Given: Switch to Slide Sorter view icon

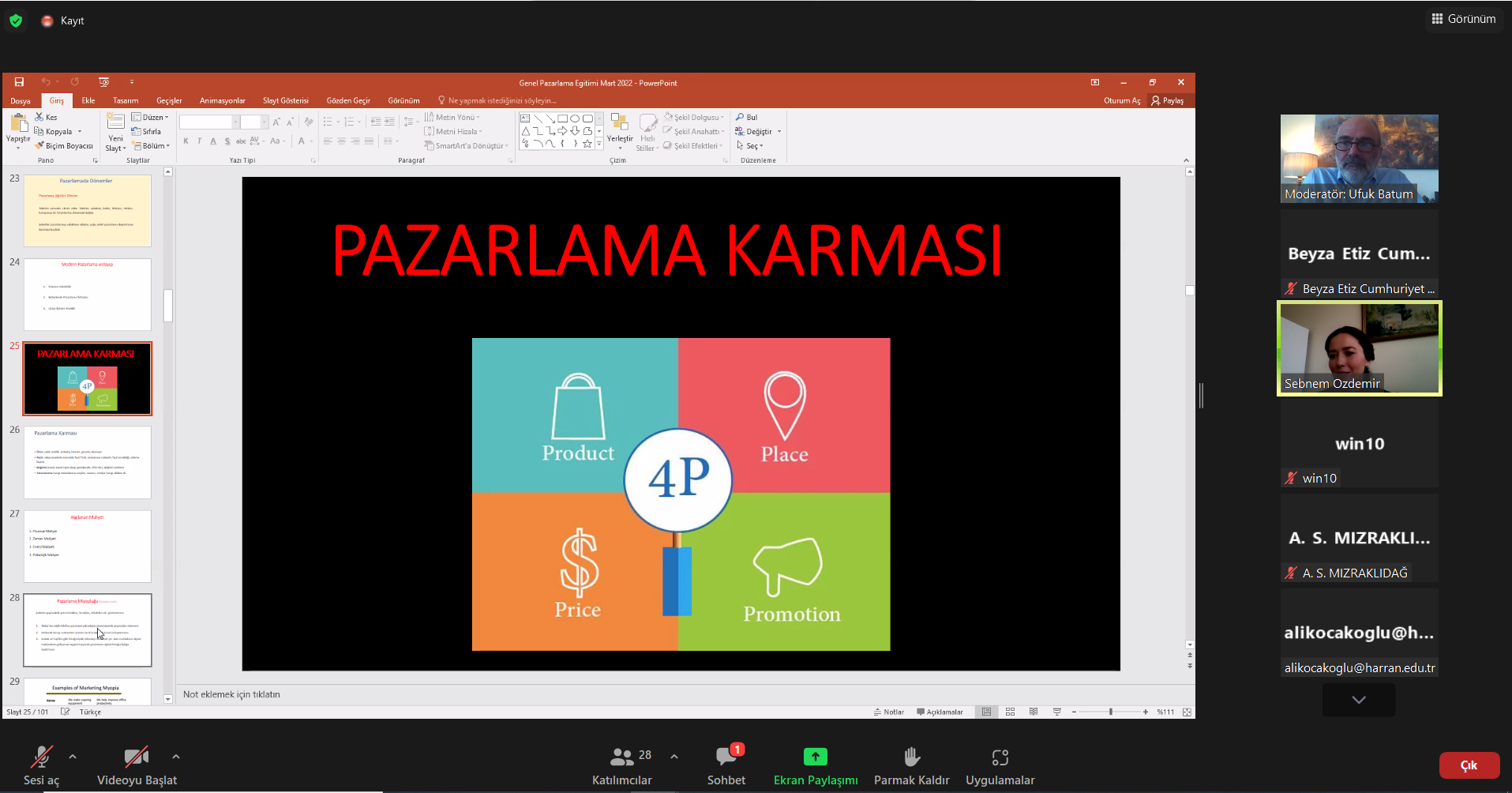Looking at the screenshot, I should (1010, 712).
